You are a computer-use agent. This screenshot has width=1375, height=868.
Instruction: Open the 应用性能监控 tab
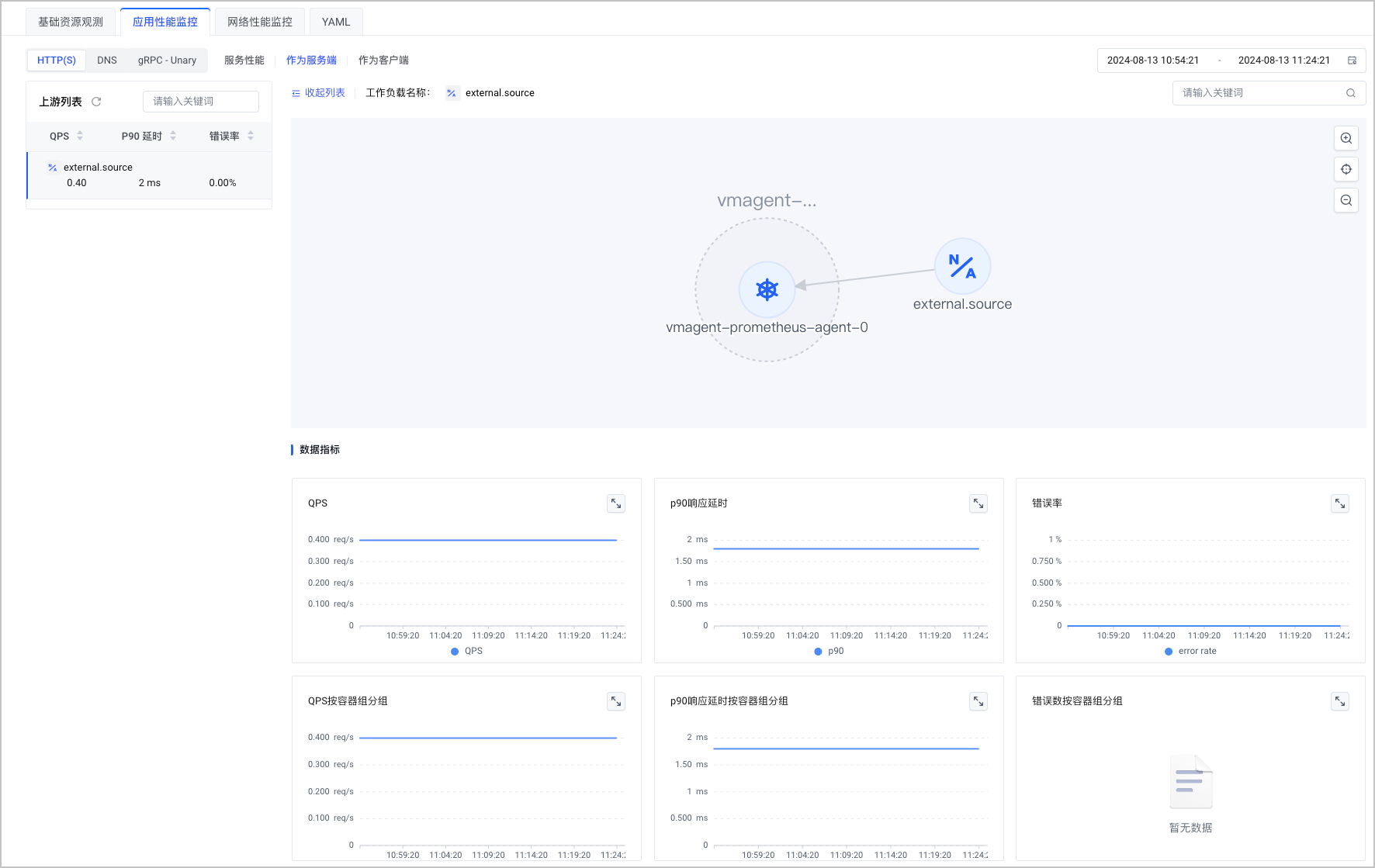click(165, 22)
